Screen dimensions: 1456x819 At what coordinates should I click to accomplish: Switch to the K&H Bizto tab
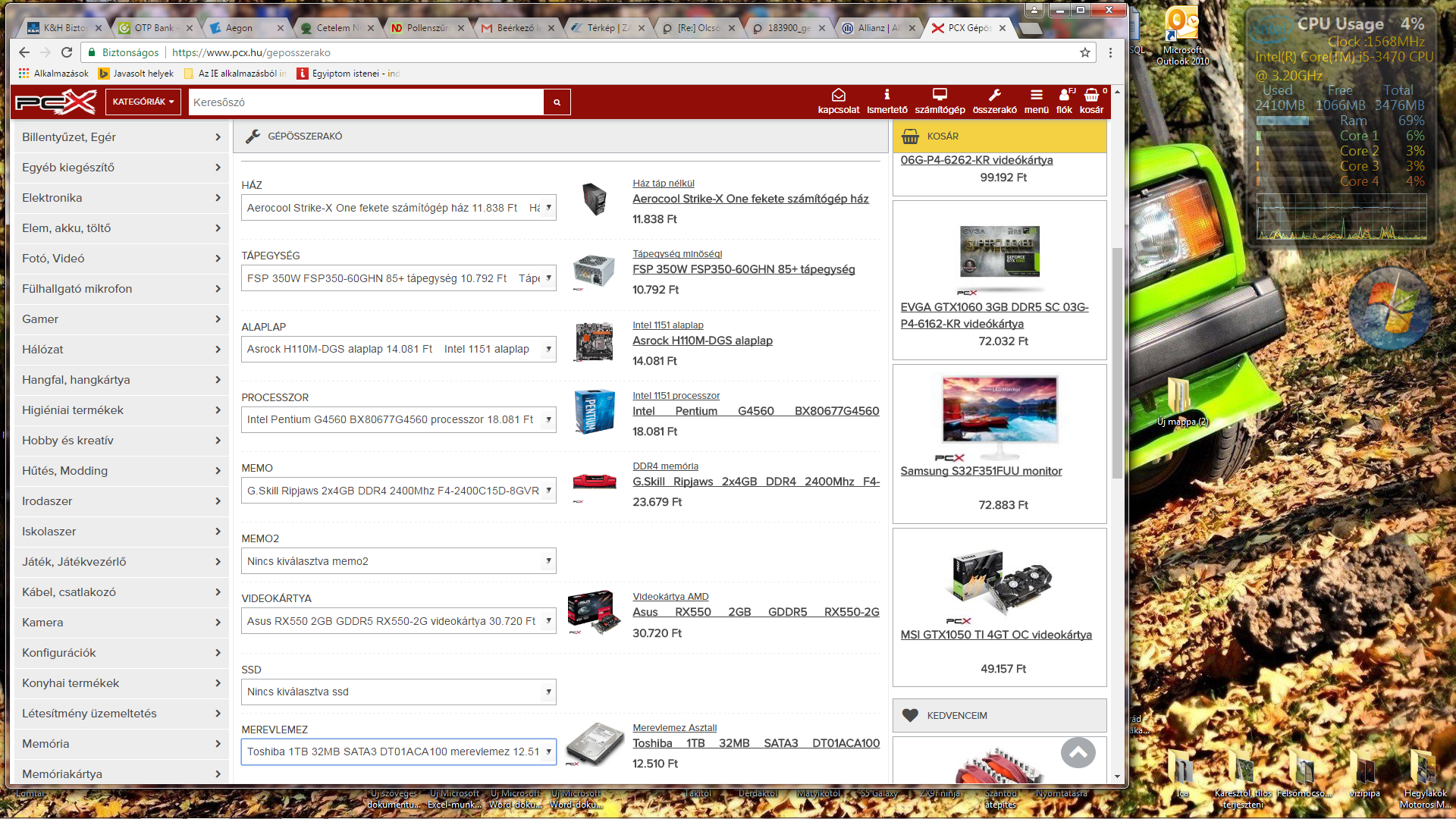[65, 28]
